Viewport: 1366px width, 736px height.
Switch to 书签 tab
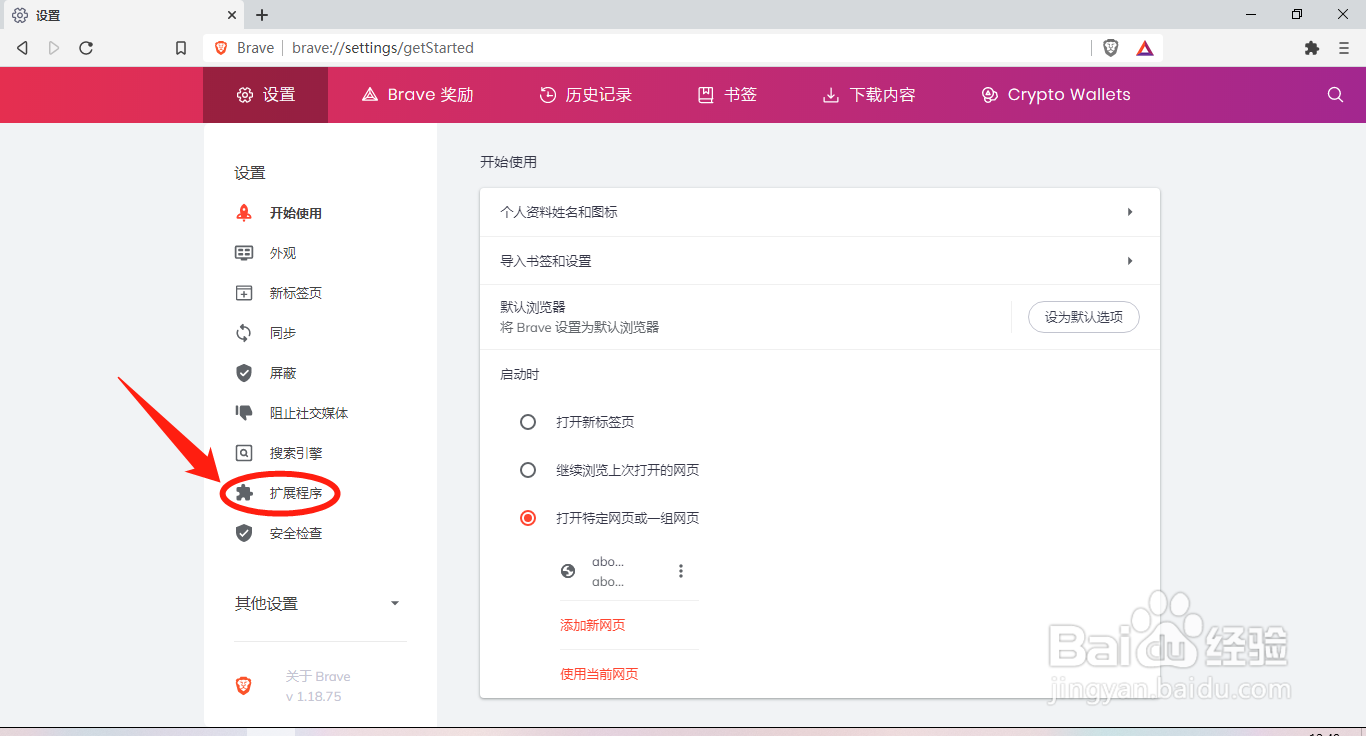(x=727, y=95)
